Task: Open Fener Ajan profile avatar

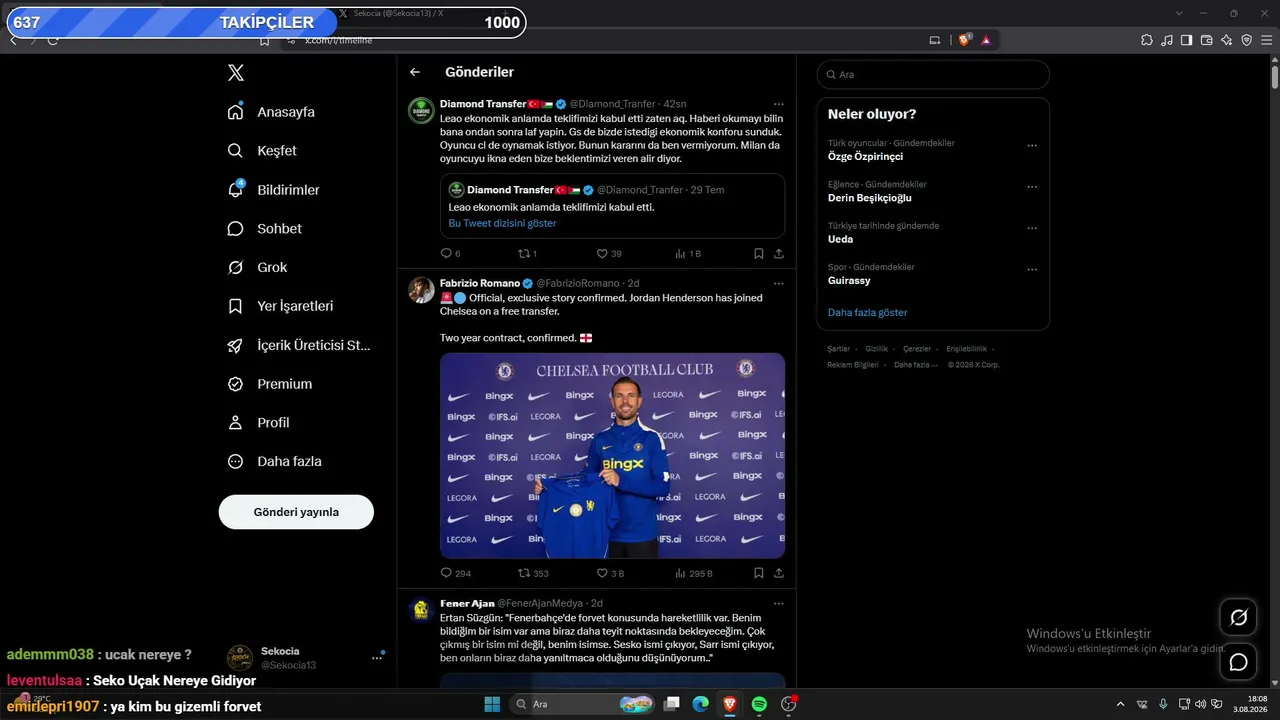Action: click(x=421, y=610)
